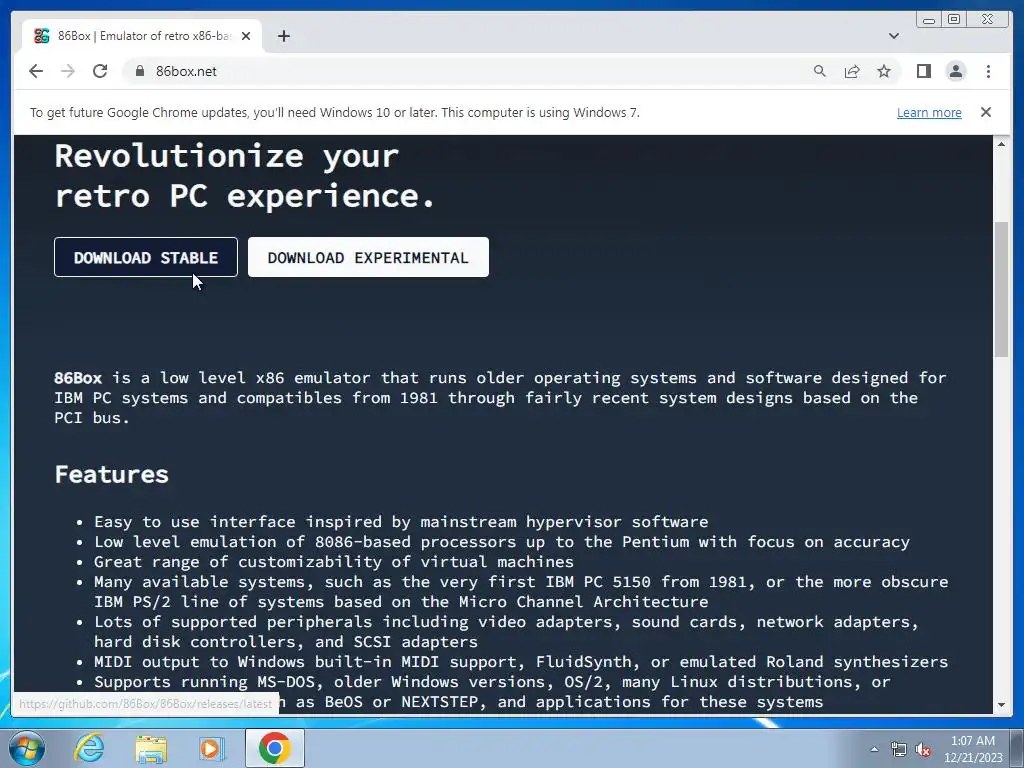Launch Internet Explorer from taskbar
The image size is (1024, 768).
(89, 748)
